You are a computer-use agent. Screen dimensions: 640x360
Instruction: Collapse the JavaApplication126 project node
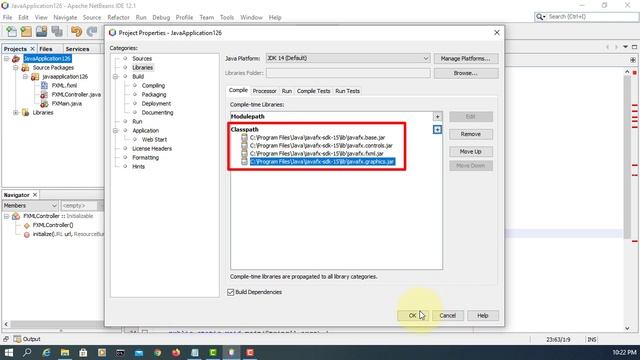[x=7, y=59]
